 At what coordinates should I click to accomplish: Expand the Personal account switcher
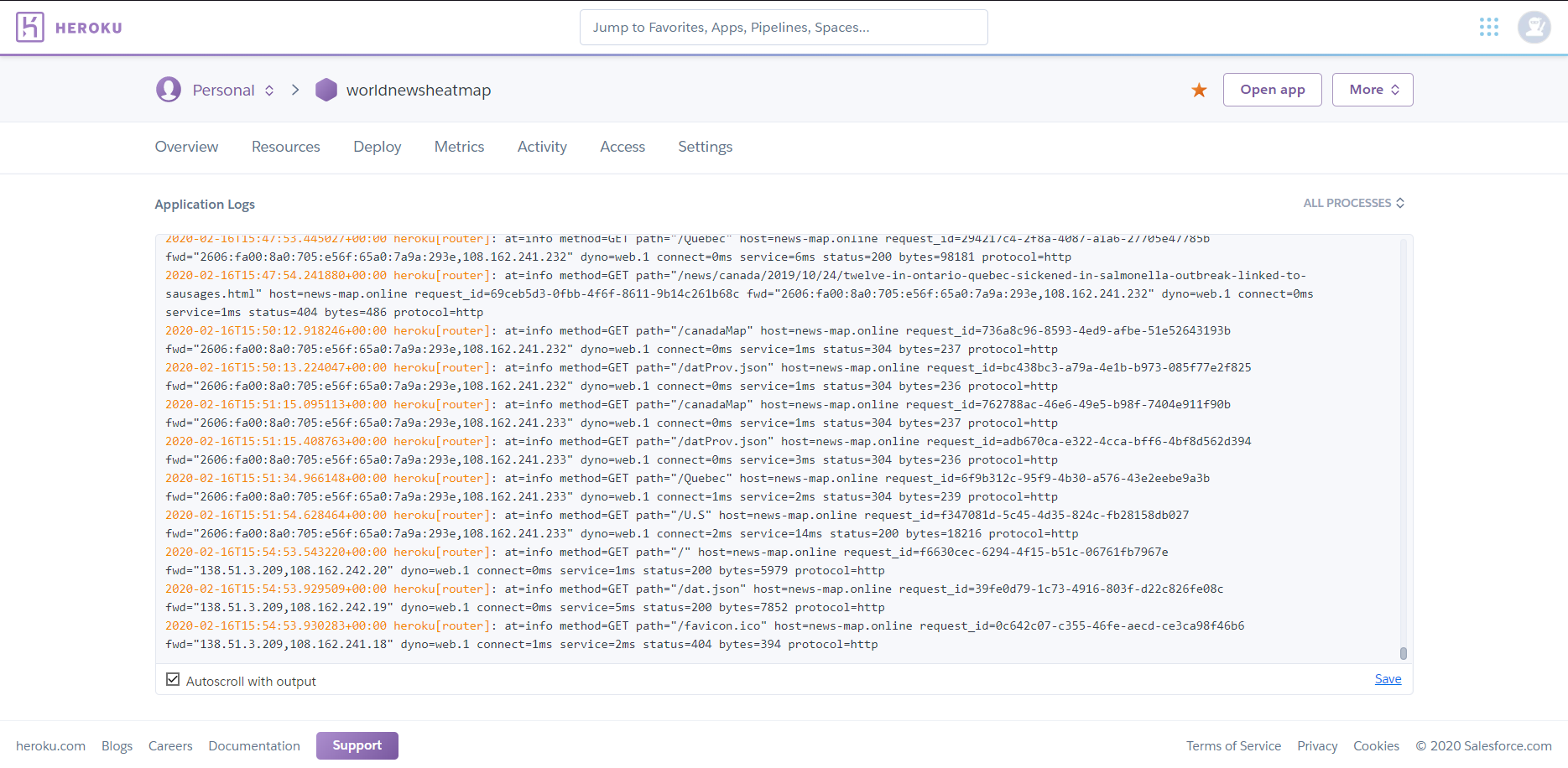233,90
